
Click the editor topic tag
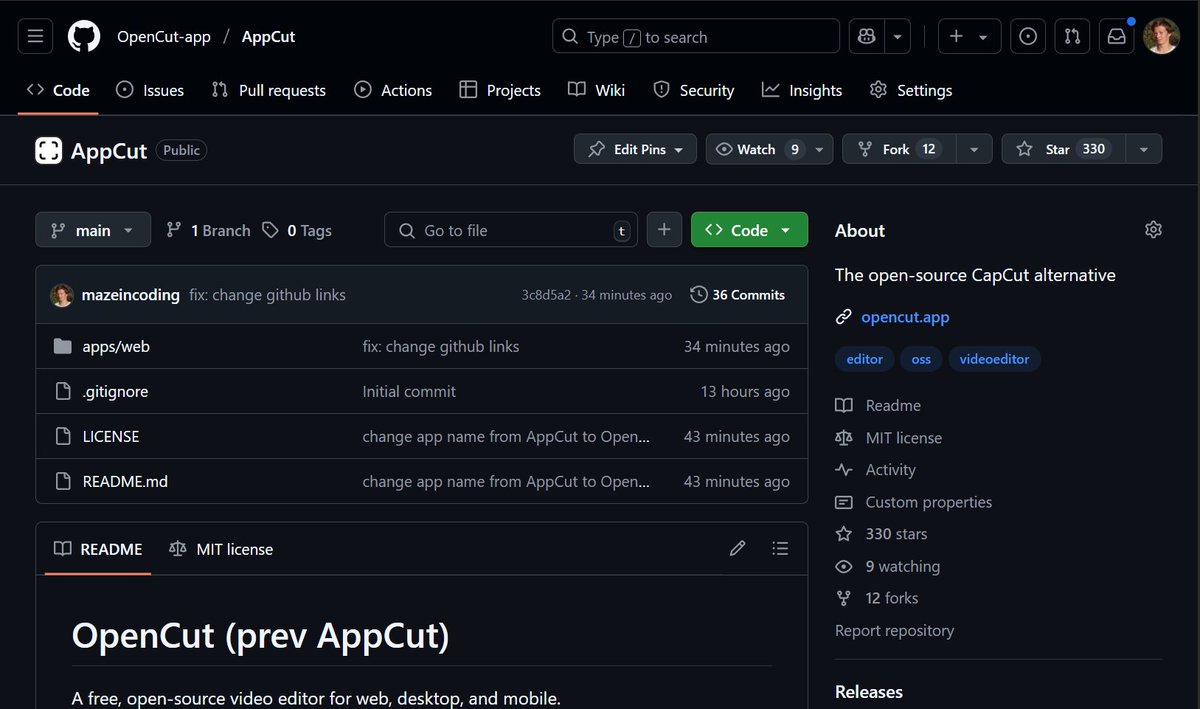click(x=864, y=358)
